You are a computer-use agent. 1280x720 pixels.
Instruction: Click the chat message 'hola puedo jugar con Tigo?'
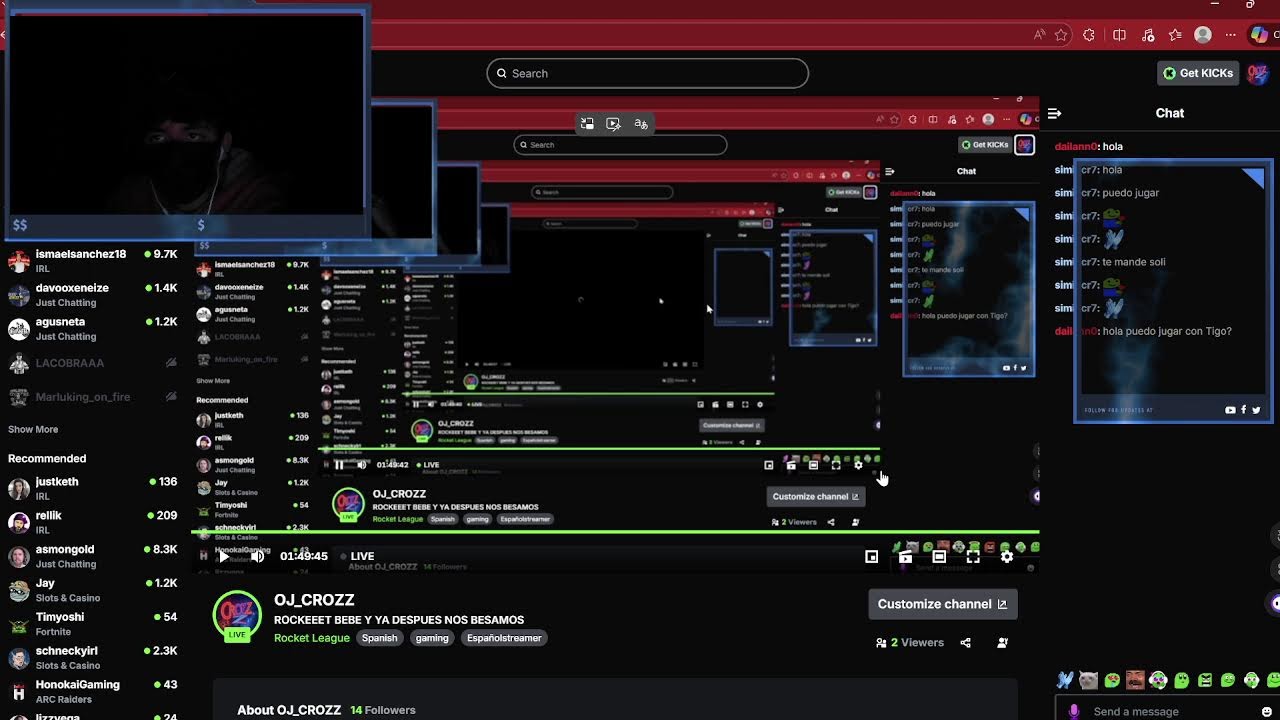1167,331
